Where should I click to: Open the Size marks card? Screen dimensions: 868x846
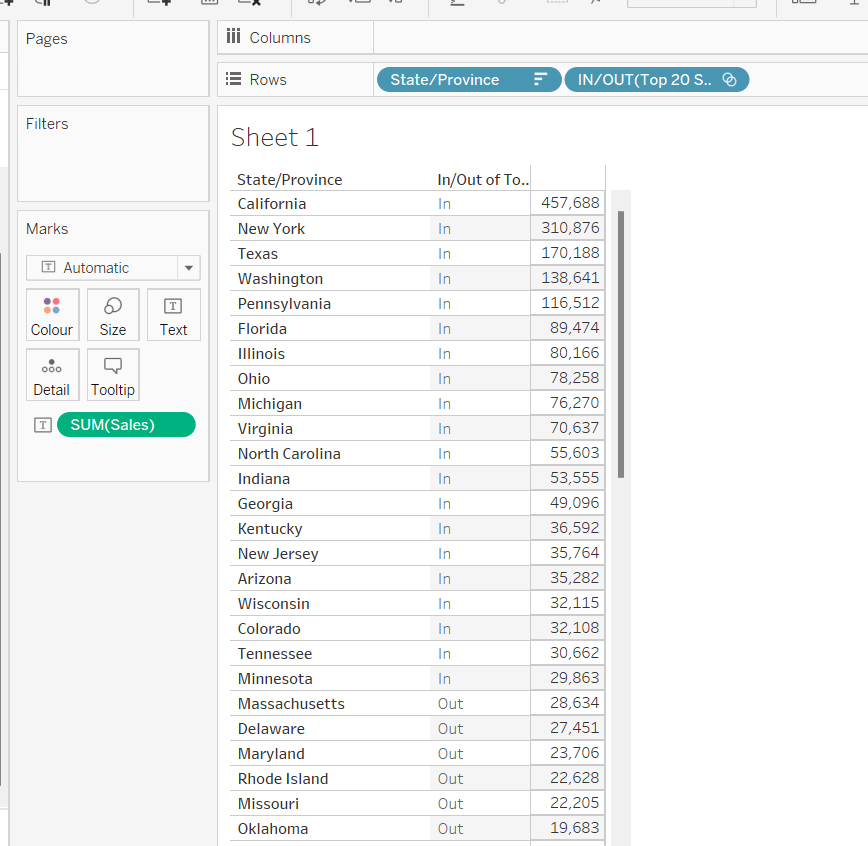(x=113, y=315)
